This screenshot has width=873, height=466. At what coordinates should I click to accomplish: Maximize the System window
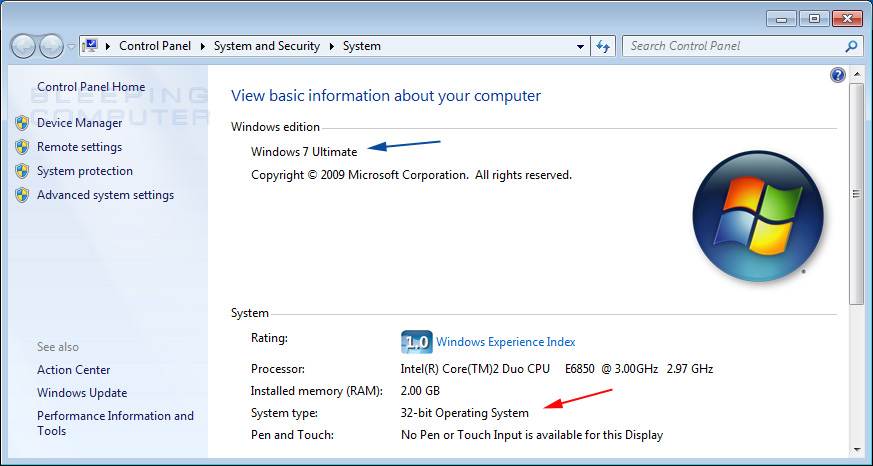pyautogui.click(x=814, y=19)
